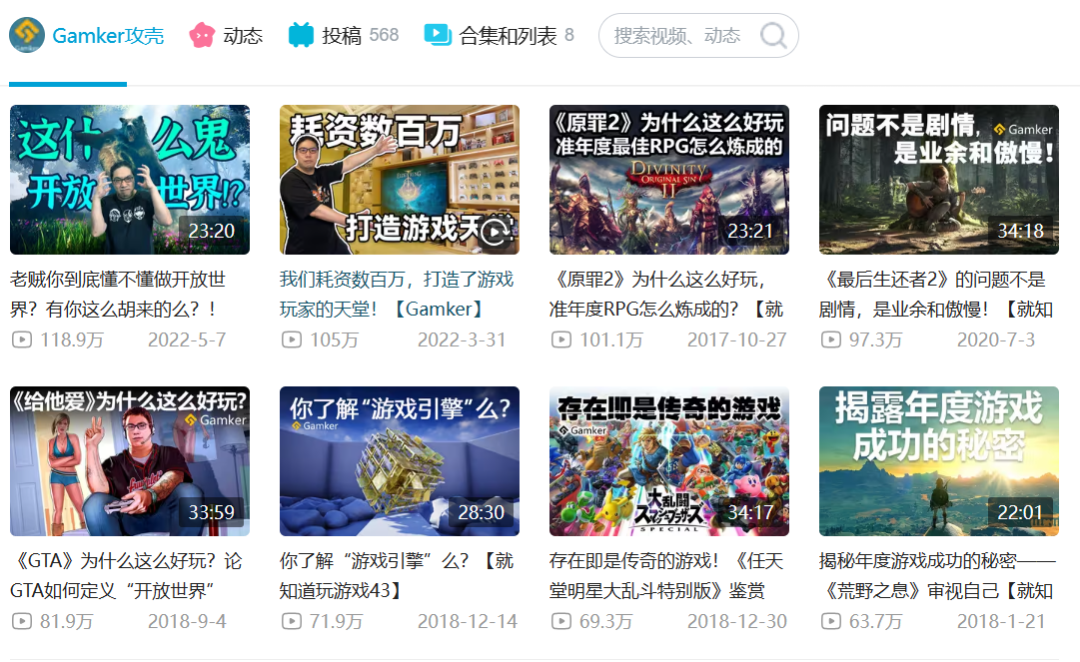The width and height of the screenshot is (1080, 662).
Task: Open the Divinity Original Sin II thumbnail
Action: point(669,180)
